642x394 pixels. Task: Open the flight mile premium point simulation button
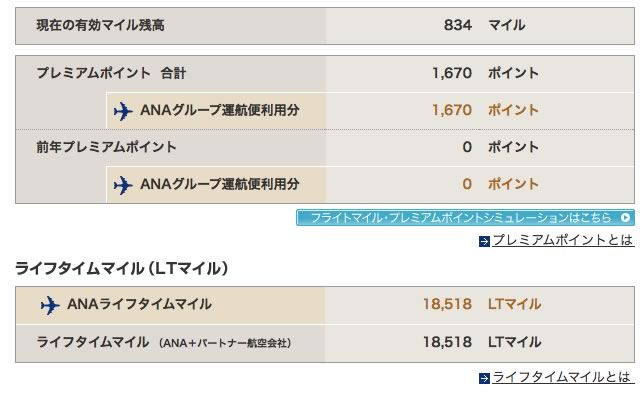(466, 217)
